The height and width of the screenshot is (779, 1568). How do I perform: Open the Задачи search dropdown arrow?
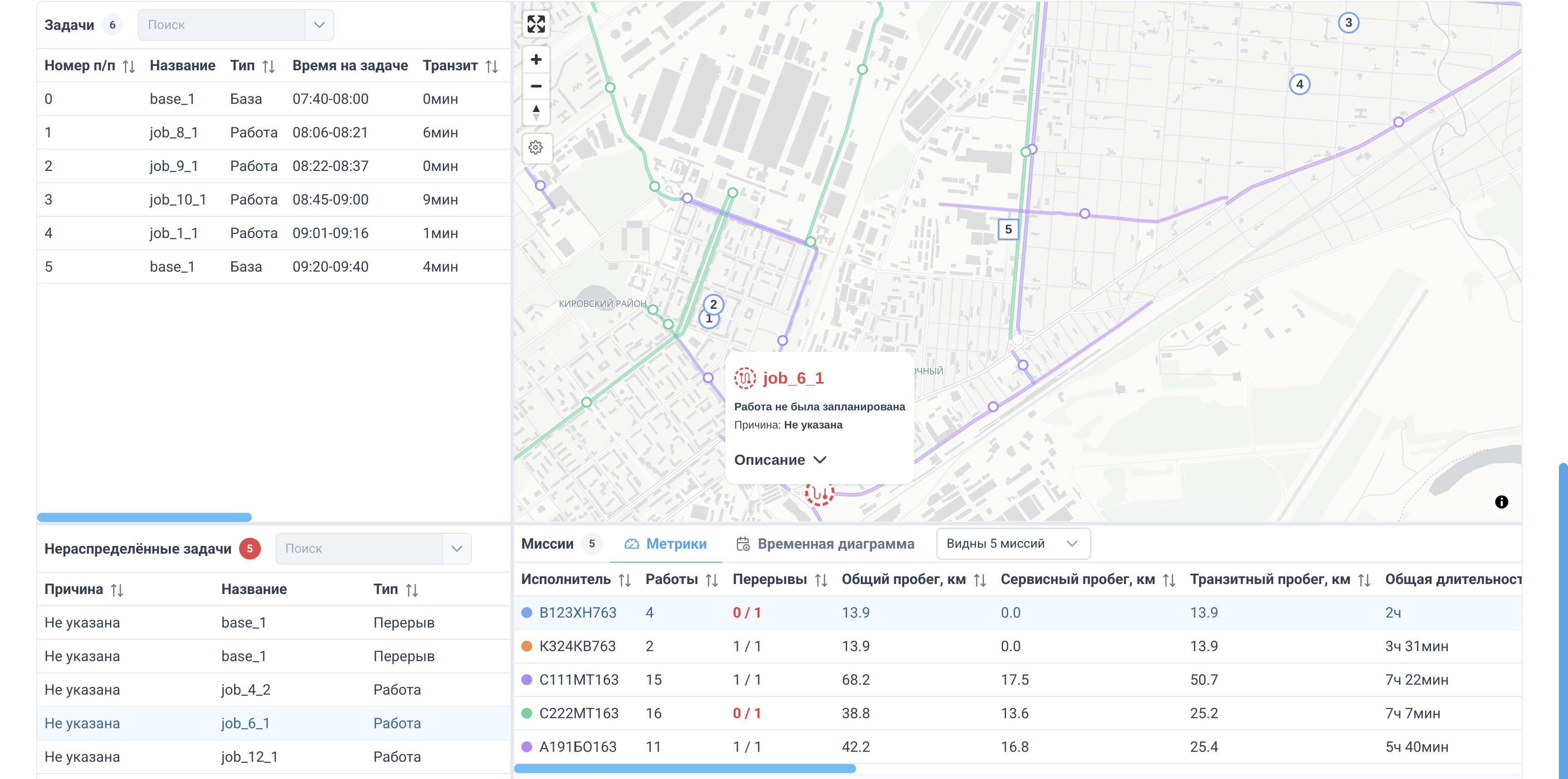[x=319, y=25]
